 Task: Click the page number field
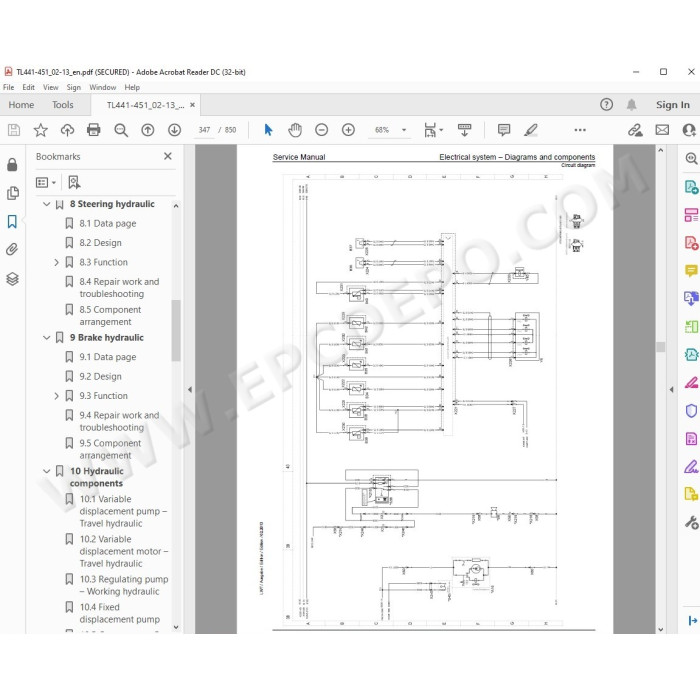(204, 130)
